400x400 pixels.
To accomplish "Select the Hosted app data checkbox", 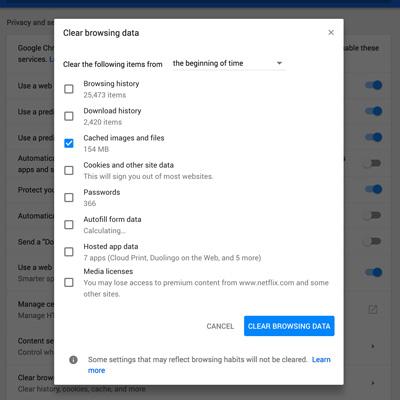I will [x=69, y=252].
